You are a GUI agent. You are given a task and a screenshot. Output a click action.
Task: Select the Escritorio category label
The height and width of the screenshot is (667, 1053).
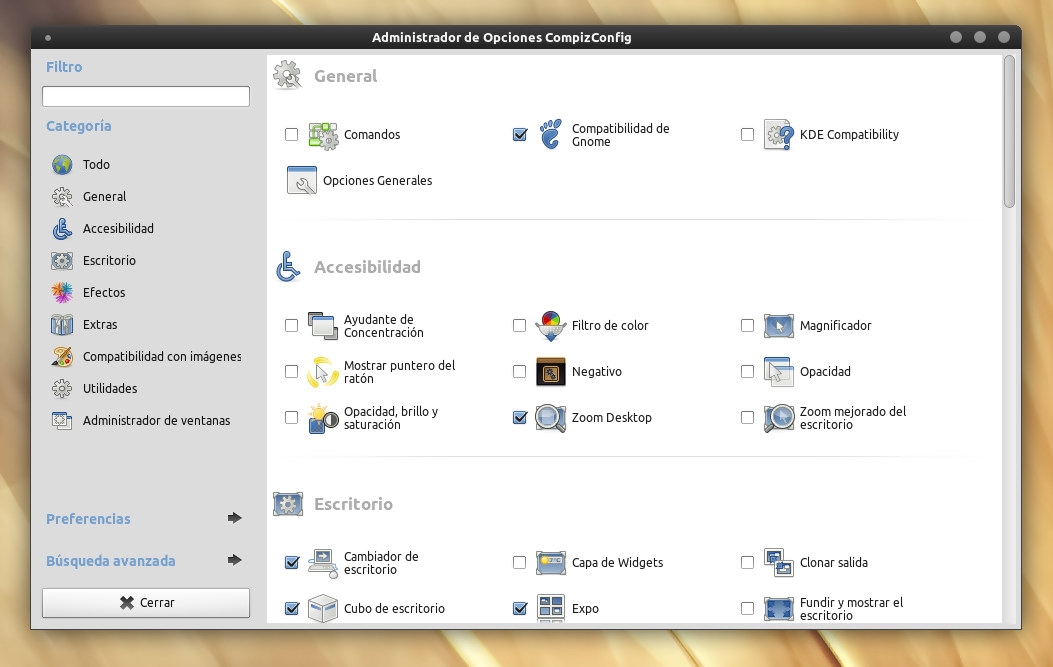[x=109, y=261]
